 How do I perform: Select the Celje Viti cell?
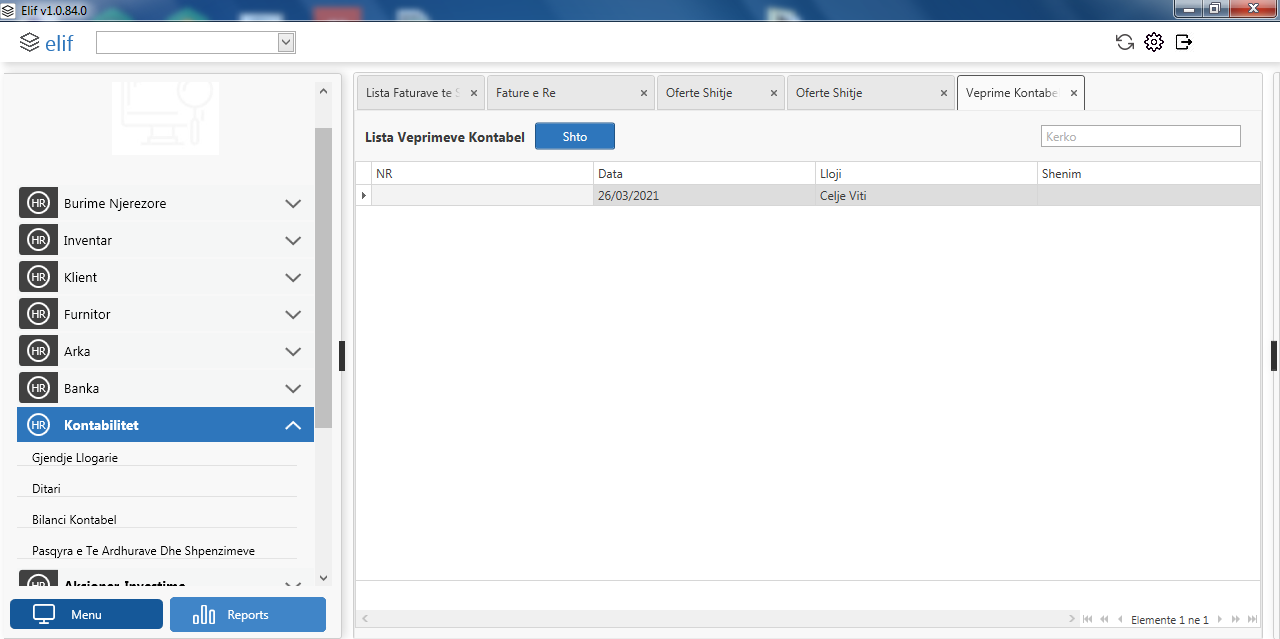927,196
